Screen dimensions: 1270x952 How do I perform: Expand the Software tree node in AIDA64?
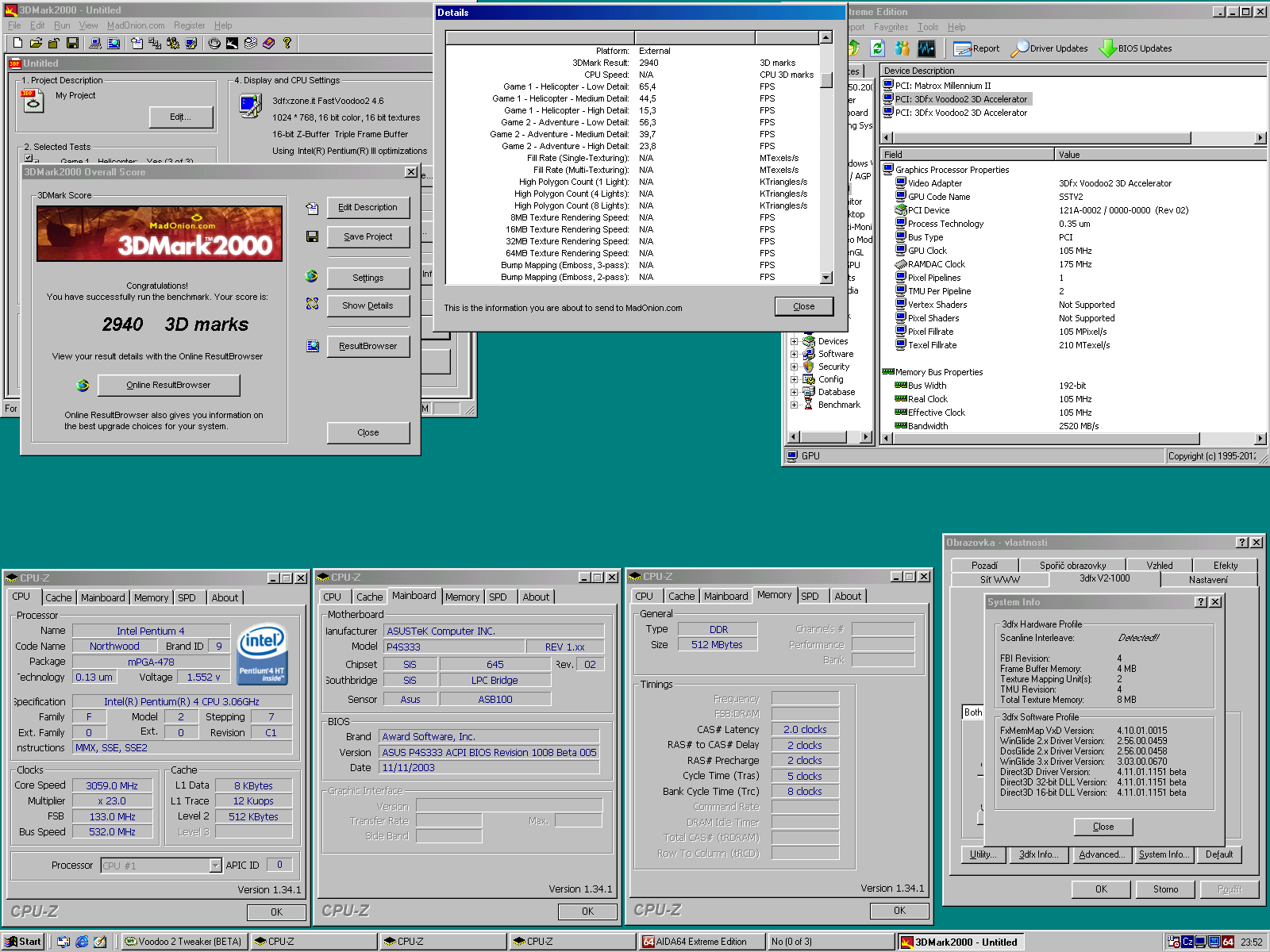794,355
